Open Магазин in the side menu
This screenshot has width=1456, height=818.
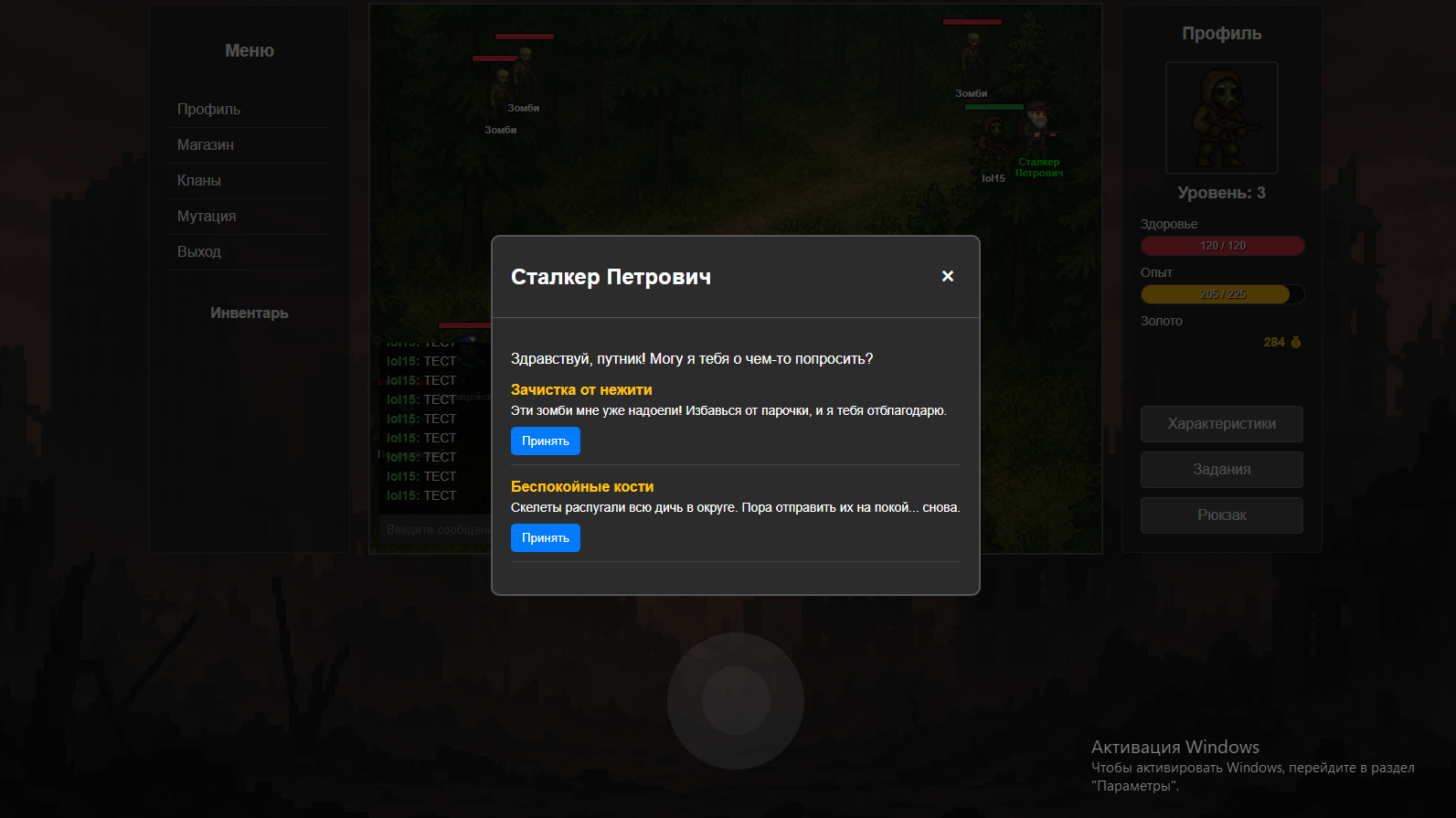pyautogui.click(x=206, y=144)
